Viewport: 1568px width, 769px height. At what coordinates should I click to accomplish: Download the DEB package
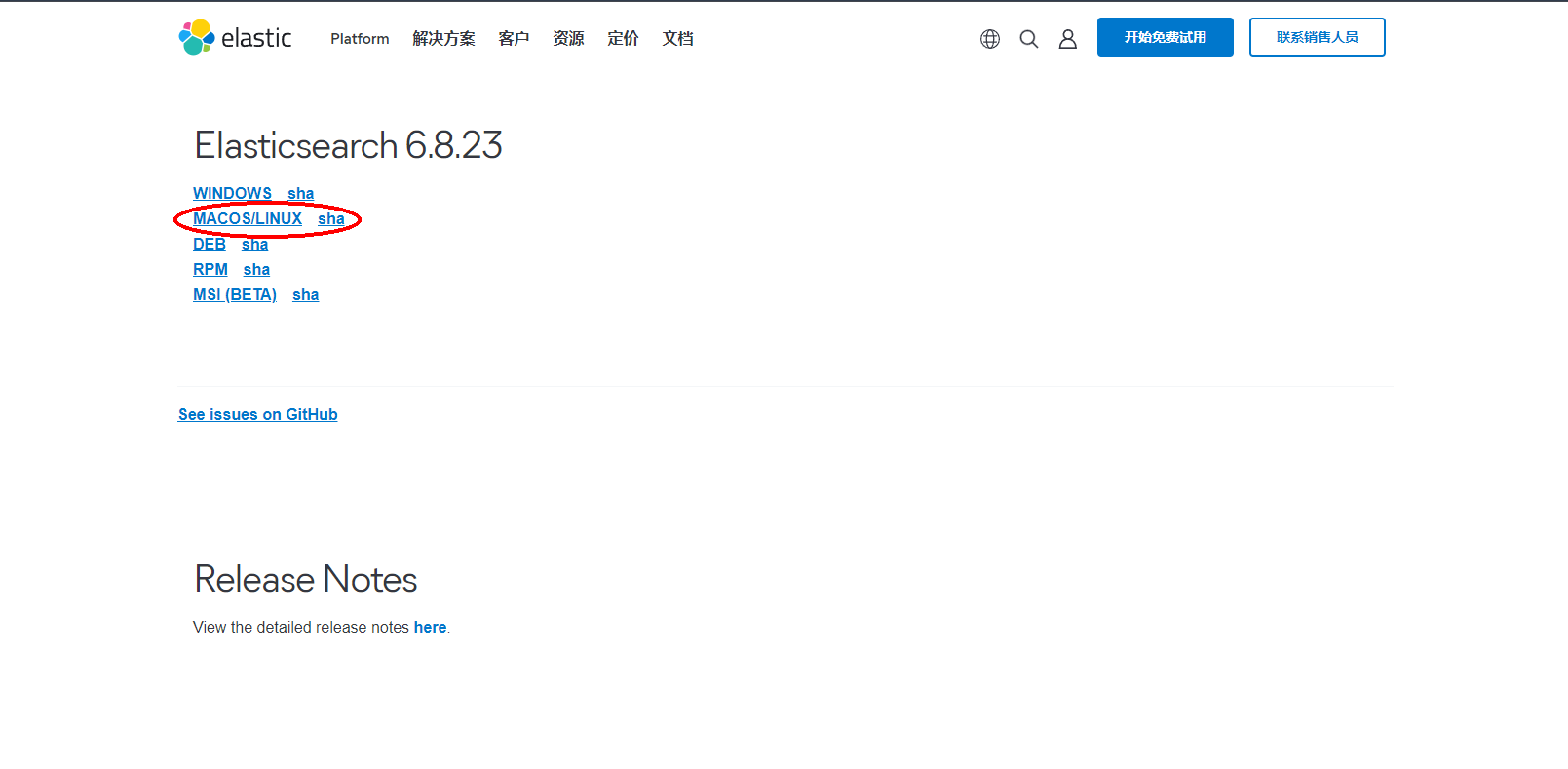[210, 245]
